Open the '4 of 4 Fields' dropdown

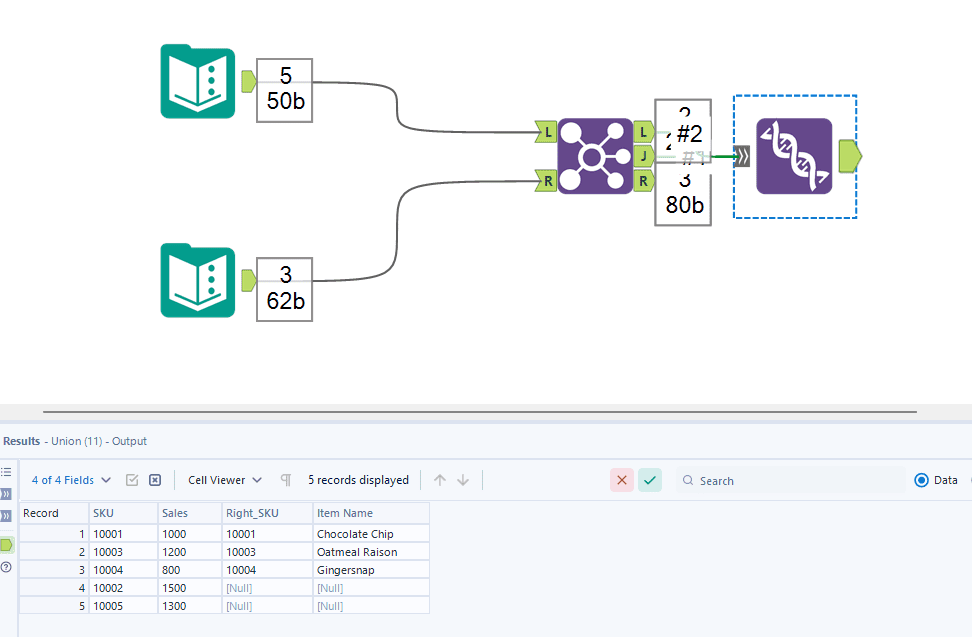(x=71, y=480)
